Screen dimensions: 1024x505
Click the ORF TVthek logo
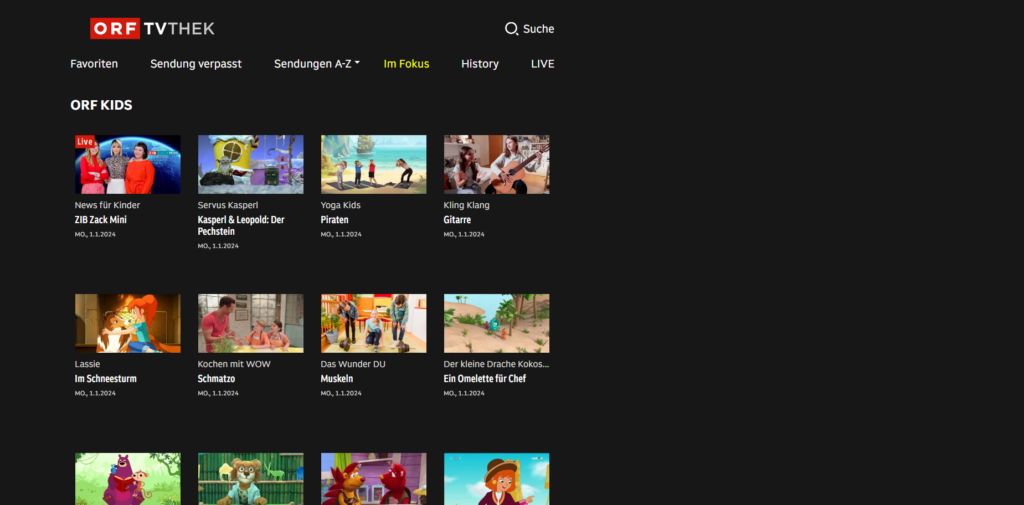pyautogui.click(x=152, y=29)
